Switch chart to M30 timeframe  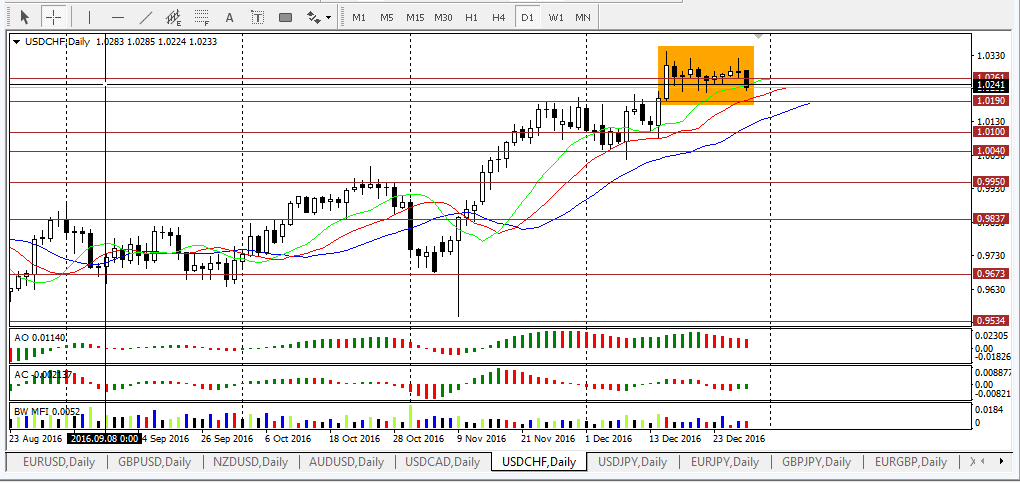[x=444, y=18]
